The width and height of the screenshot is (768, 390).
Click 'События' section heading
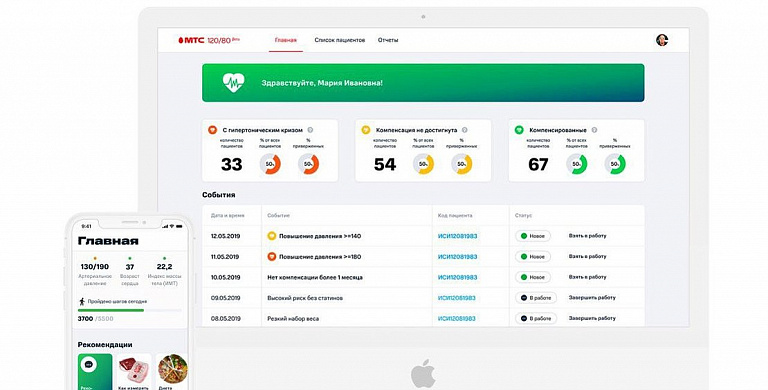(x=218, y=195)
